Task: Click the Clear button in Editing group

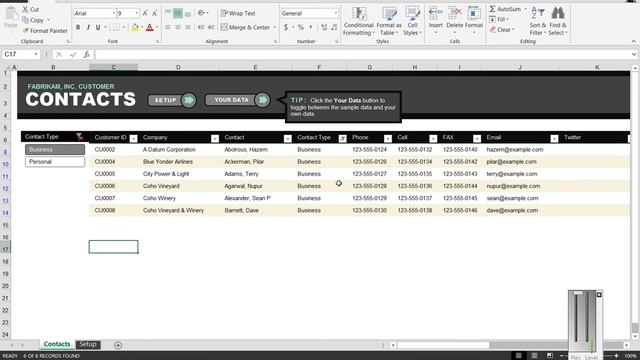Action: pyautogui.click(x=502, y=30)
